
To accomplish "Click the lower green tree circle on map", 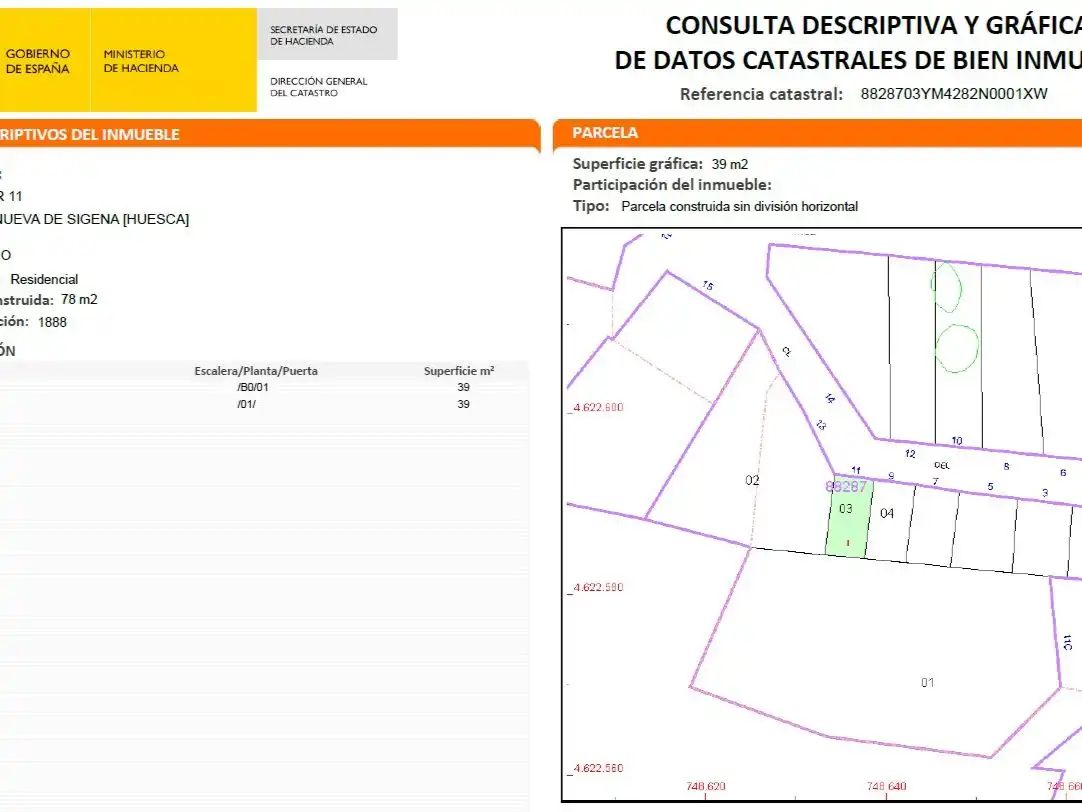I will tap(957, 348).
